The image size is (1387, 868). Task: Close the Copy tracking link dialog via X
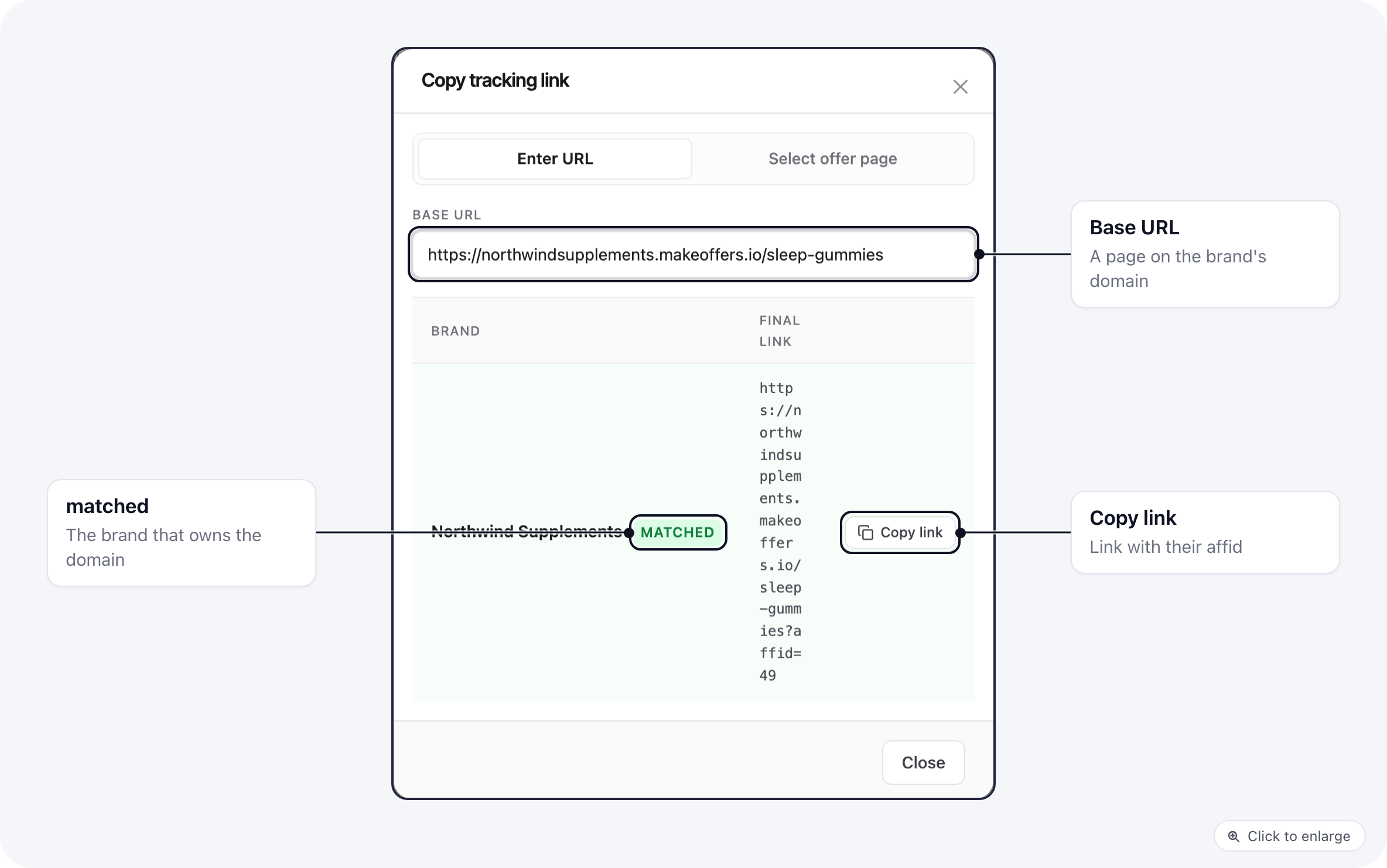(x=960, y=87)
